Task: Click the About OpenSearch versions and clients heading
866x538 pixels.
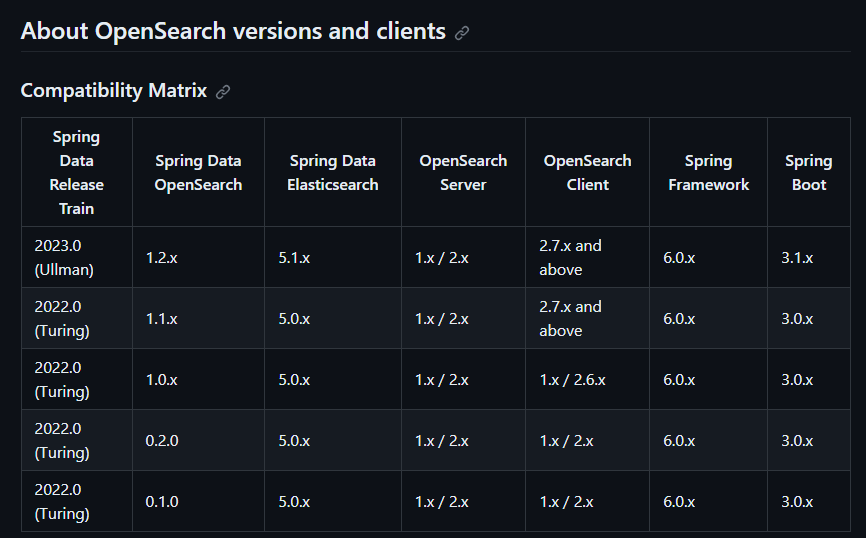Action: (233, 31)
